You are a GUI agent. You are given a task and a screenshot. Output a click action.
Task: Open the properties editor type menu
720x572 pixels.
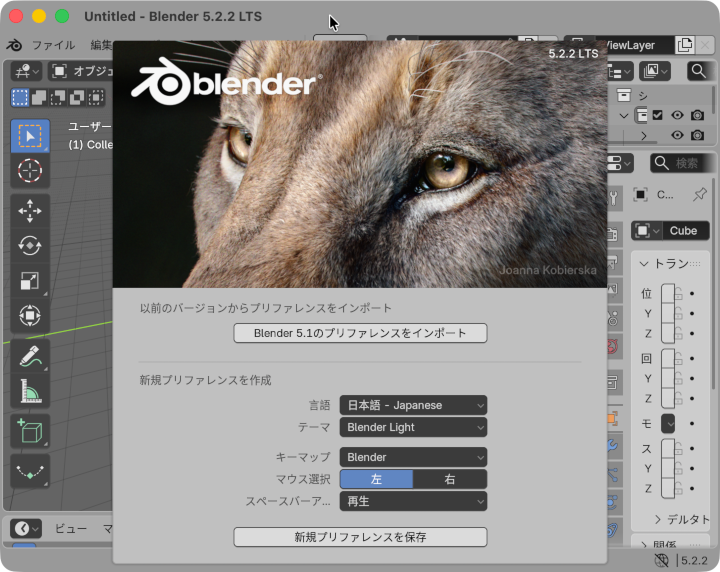(x=619, y=163)
